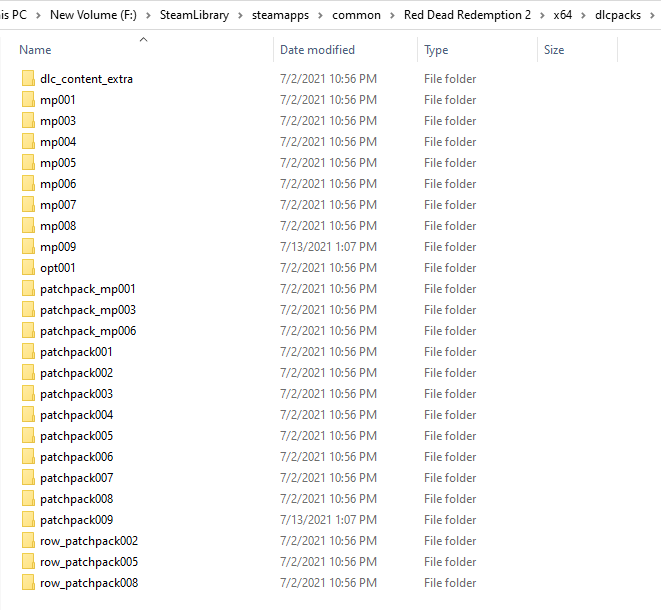Click the mp006 folder icon
This screenshot has width=661, height=610.
point(28,184)
